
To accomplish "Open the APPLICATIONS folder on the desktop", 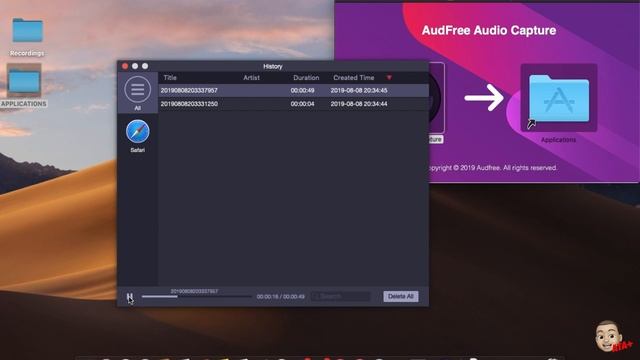I will pyautogui.click(x=24, y=80).
